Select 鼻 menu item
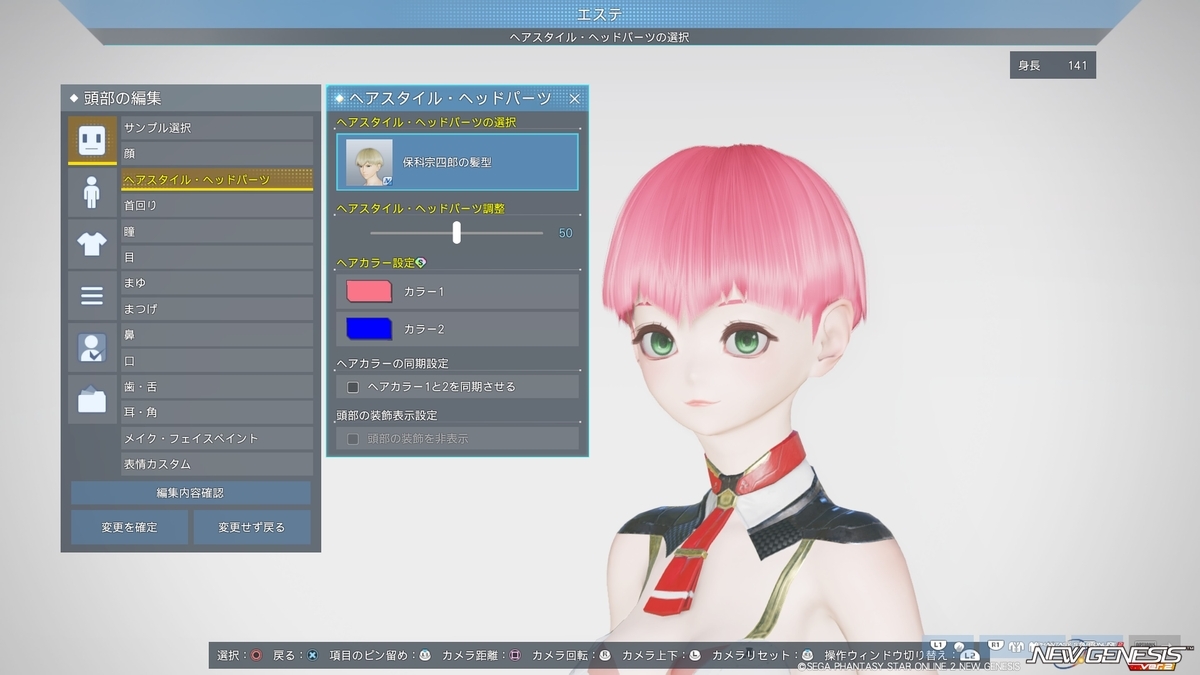Image resolution: width=1200 pixels, height=675 pixels. 217,335
